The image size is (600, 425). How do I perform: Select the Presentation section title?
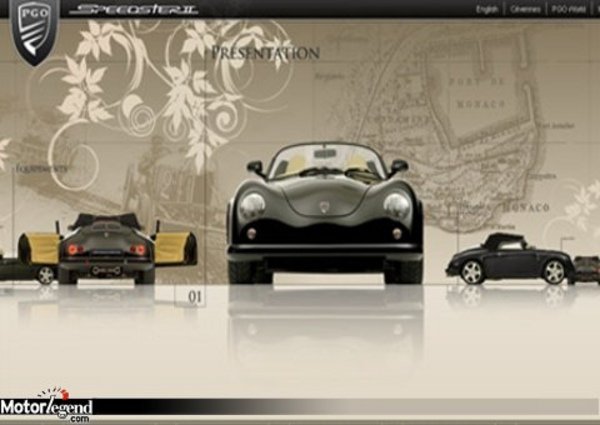[x=266, y=53]
